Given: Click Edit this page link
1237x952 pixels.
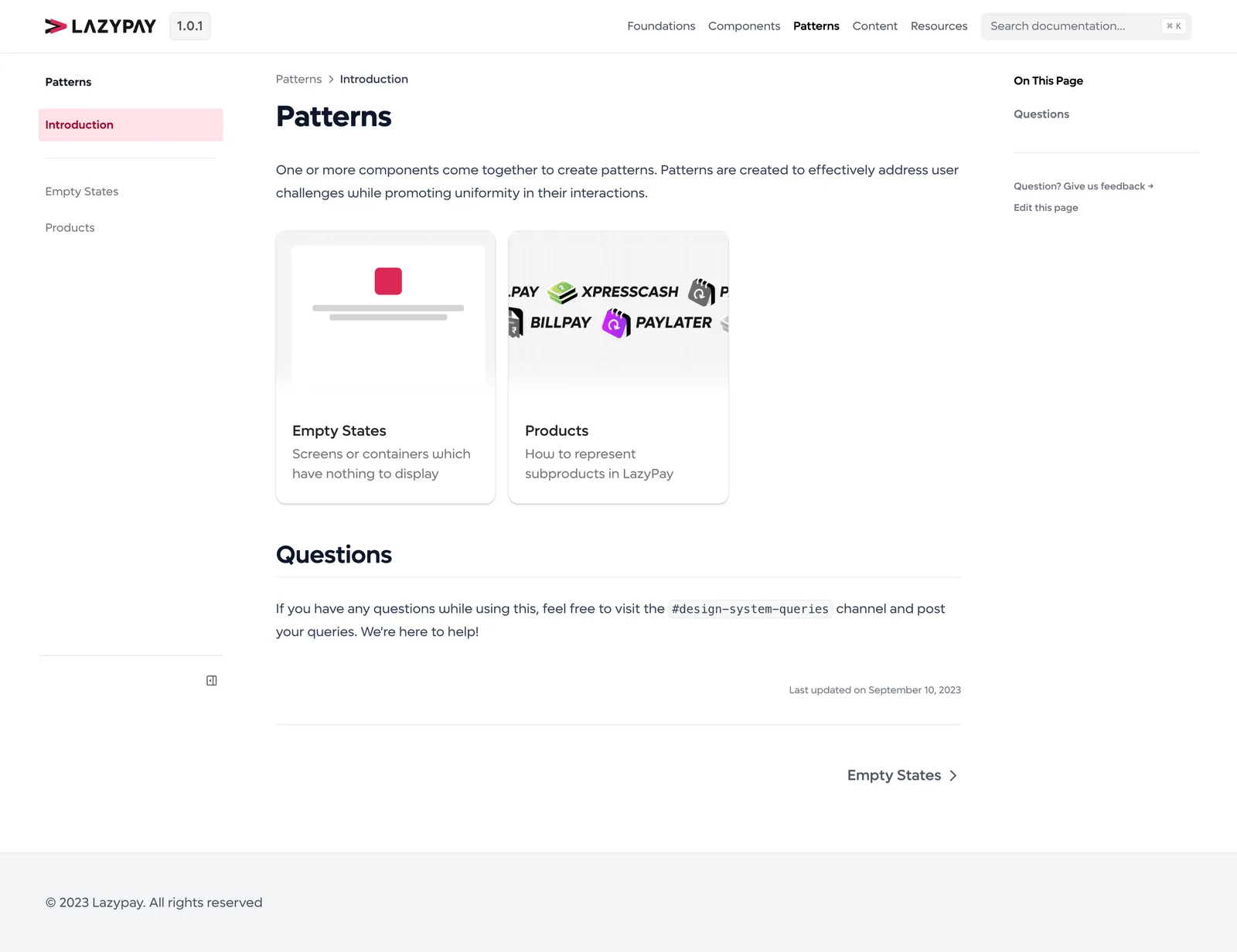Looking at the screenshot, I should (x=1045, y=208).
